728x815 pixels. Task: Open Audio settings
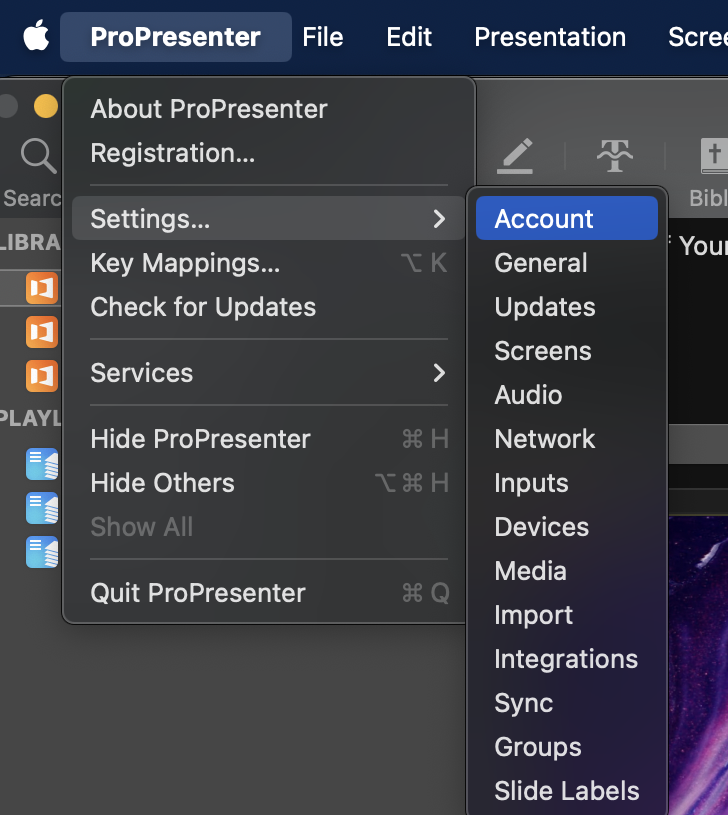pos(567,395)
